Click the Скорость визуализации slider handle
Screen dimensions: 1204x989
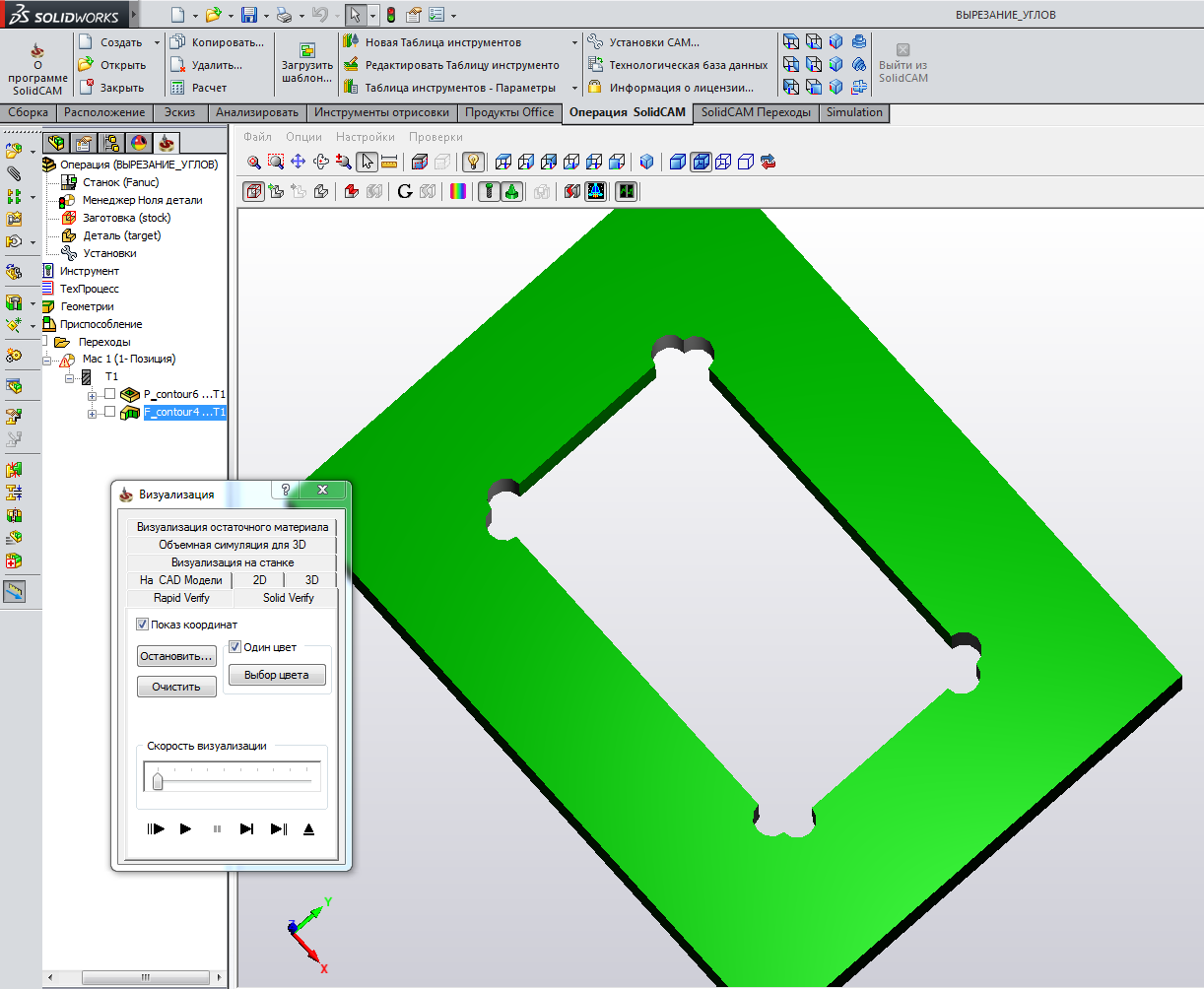point(158,779)
